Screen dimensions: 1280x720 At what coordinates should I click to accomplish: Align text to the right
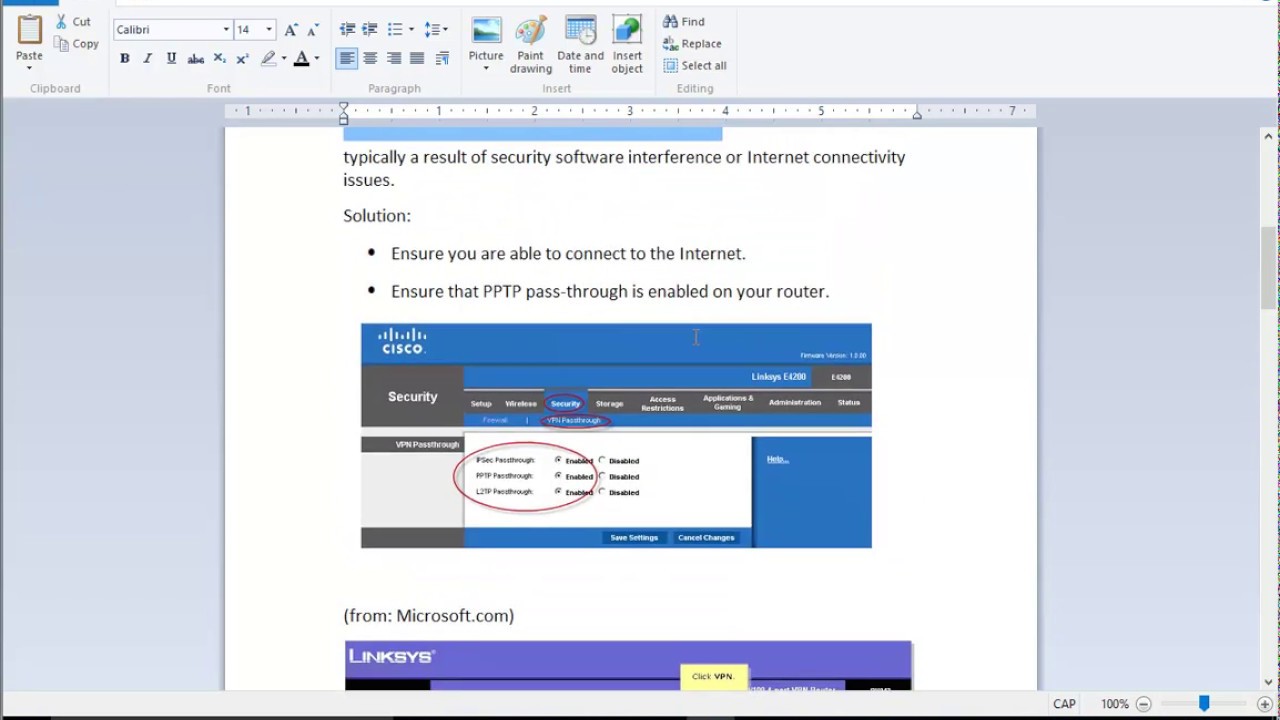[x=394, y=59]
